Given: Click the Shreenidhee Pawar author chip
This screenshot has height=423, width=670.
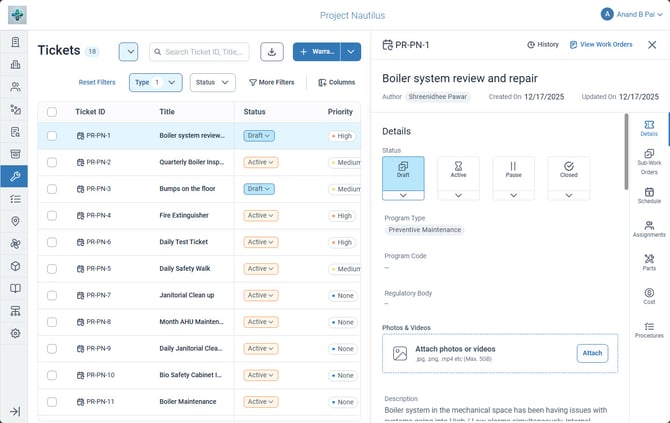Looking at the screenshot, I should coord(438,97).
